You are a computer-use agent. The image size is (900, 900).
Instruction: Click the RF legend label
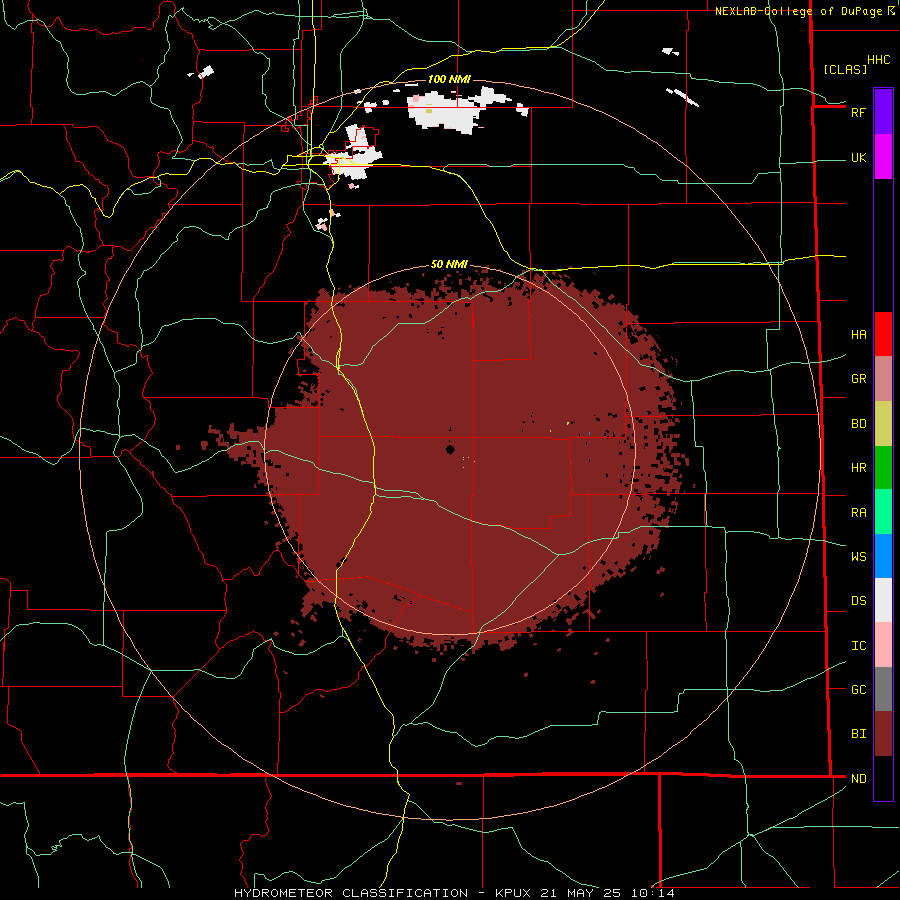click(x=858, y=112)
